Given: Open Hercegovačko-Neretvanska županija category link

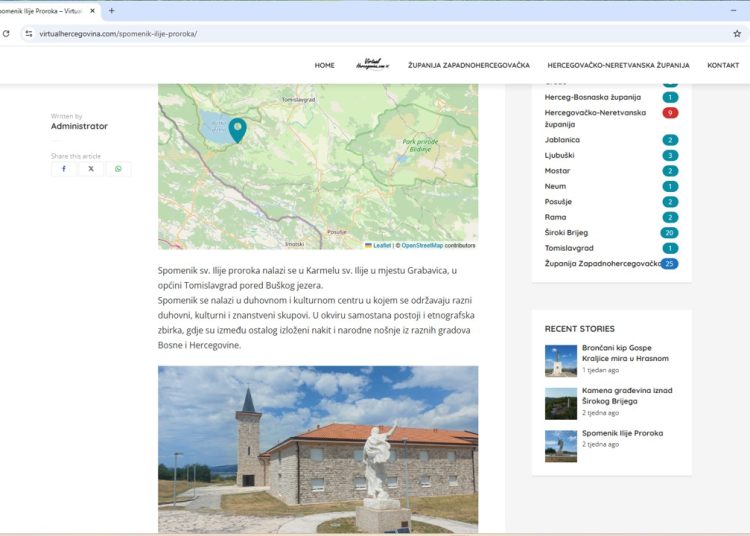Looking at the screenshot, I should [x=595, y=118].
